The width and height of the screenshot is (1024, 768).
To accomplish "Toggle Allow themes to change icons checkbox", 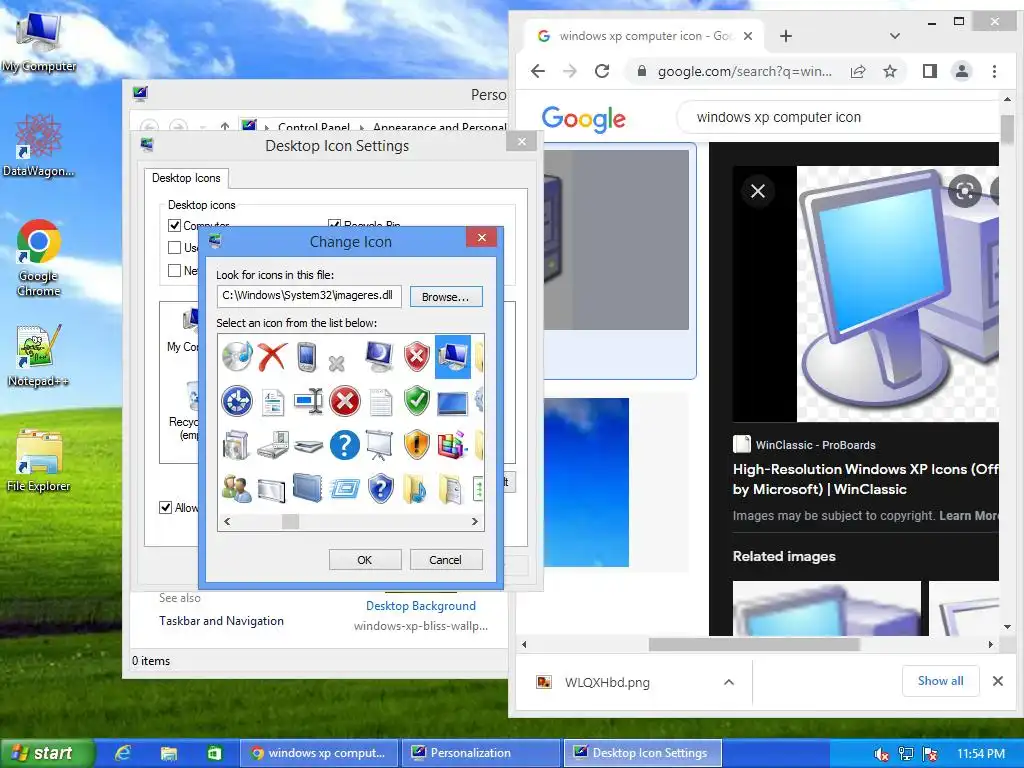I will (166, 507).
